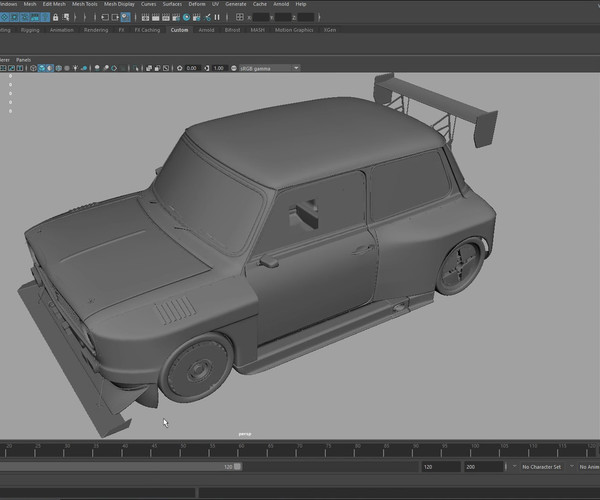Image resolution: width=600 pixels, height=500 pixels.
Task: Click the X coordinate input field
Action: (x=261, y=17)
